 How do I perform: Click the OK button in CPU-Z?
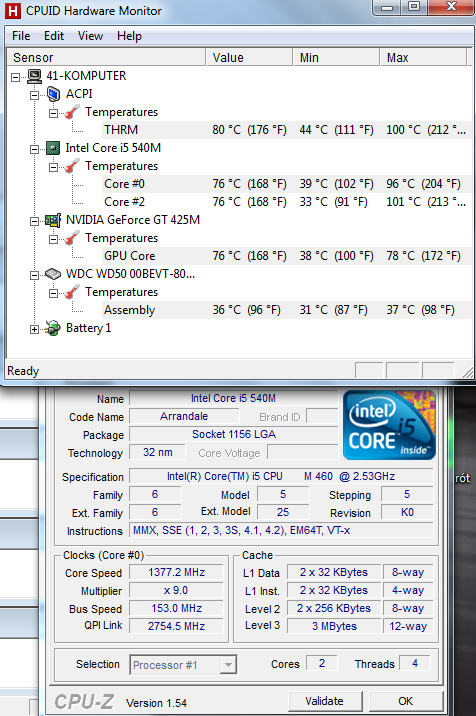pyautogui.click(x=406, y=701)
